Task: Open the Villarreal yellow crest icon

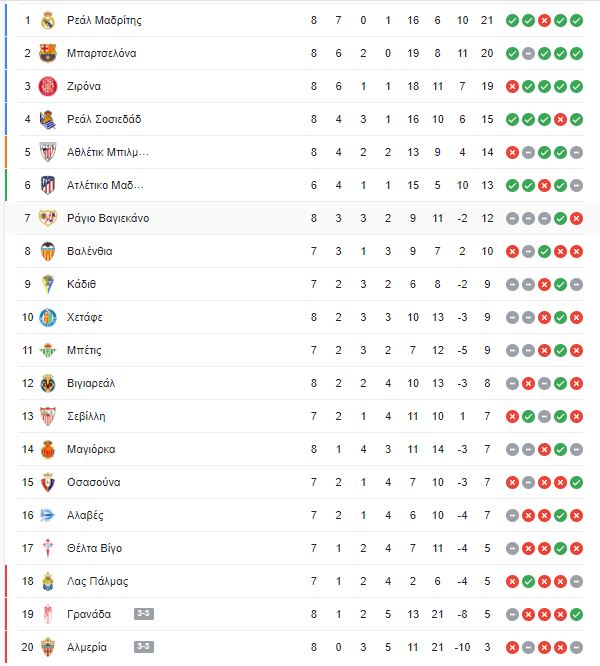Action: click(x=48, y=383)
